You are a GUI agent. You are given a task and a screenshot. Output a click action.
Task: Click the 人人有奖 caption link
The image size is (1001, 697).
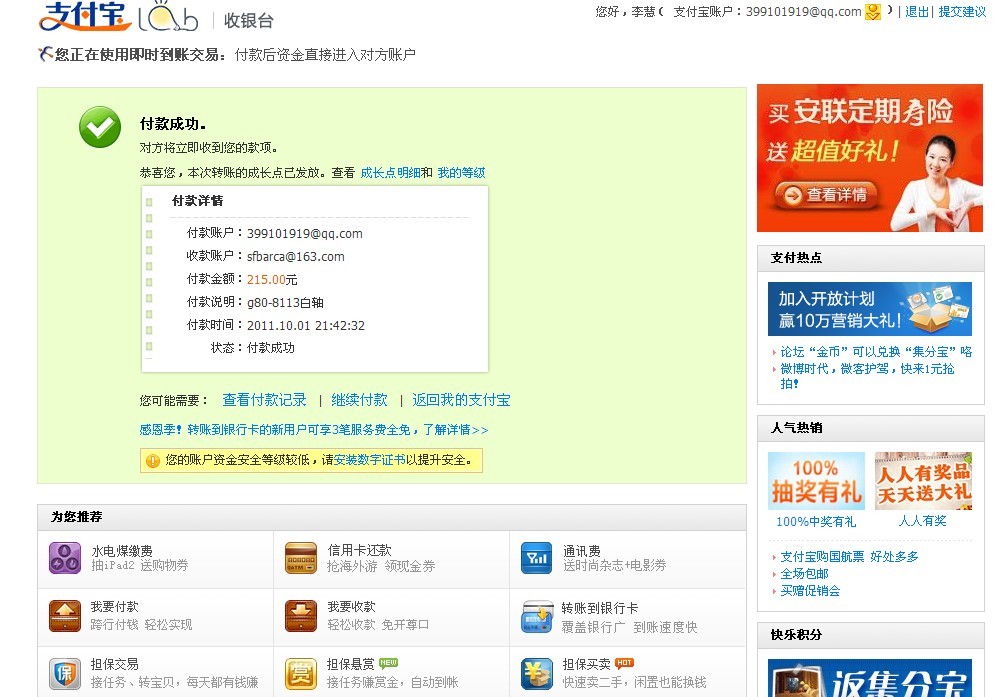coord(922,521)
